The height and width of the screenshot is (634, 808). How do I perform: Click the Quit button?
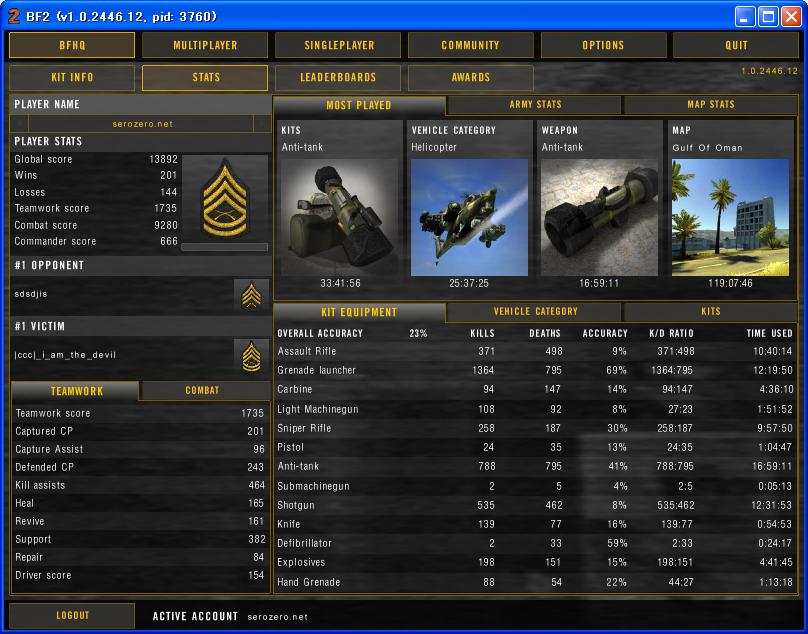tap(736, 45)
